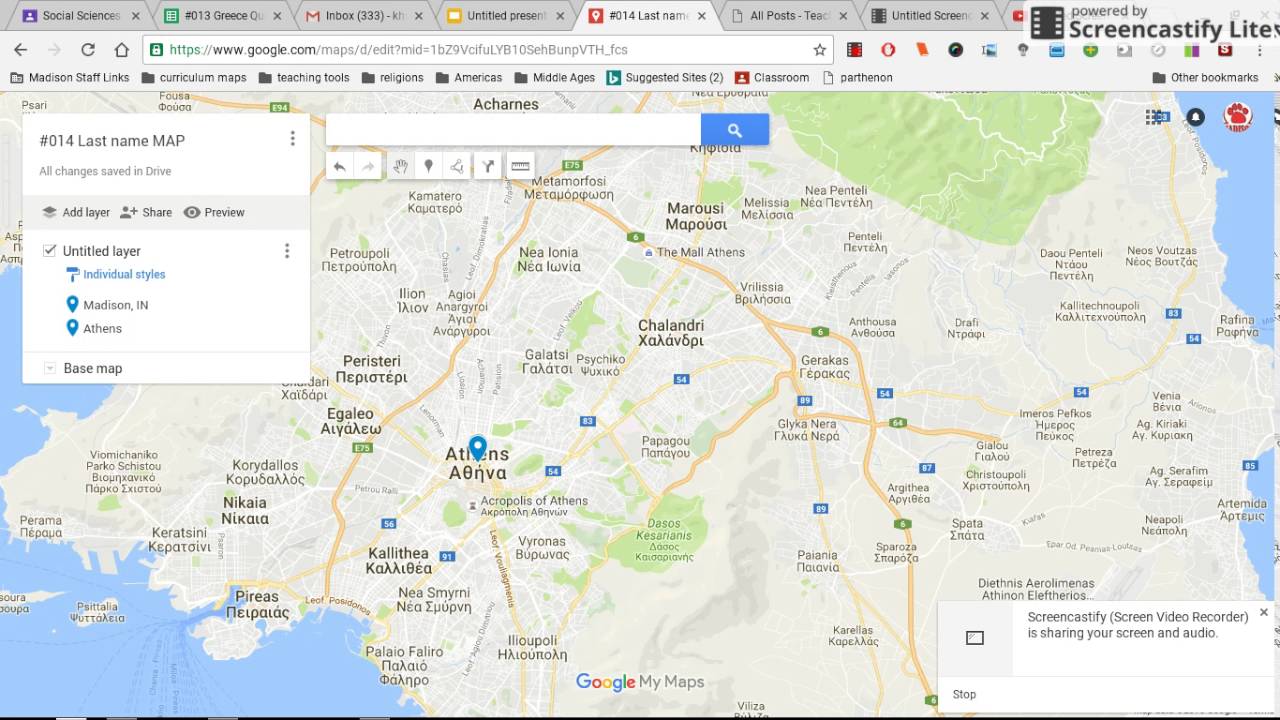Image resolution: width=1280 pixels, height=720 pixels.
Task: Select the add marker tool
Action: (x=428, y=167)
